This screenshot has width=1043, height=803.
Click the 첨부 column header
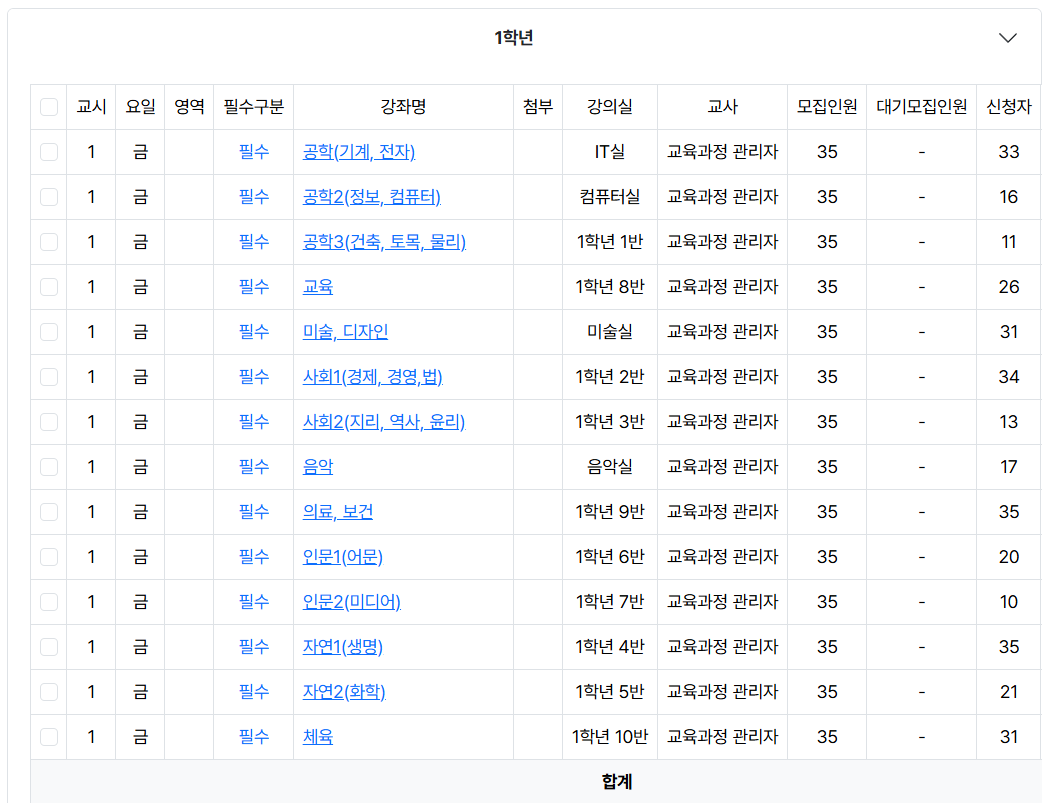pyautogui.click(x=537, y=106)
